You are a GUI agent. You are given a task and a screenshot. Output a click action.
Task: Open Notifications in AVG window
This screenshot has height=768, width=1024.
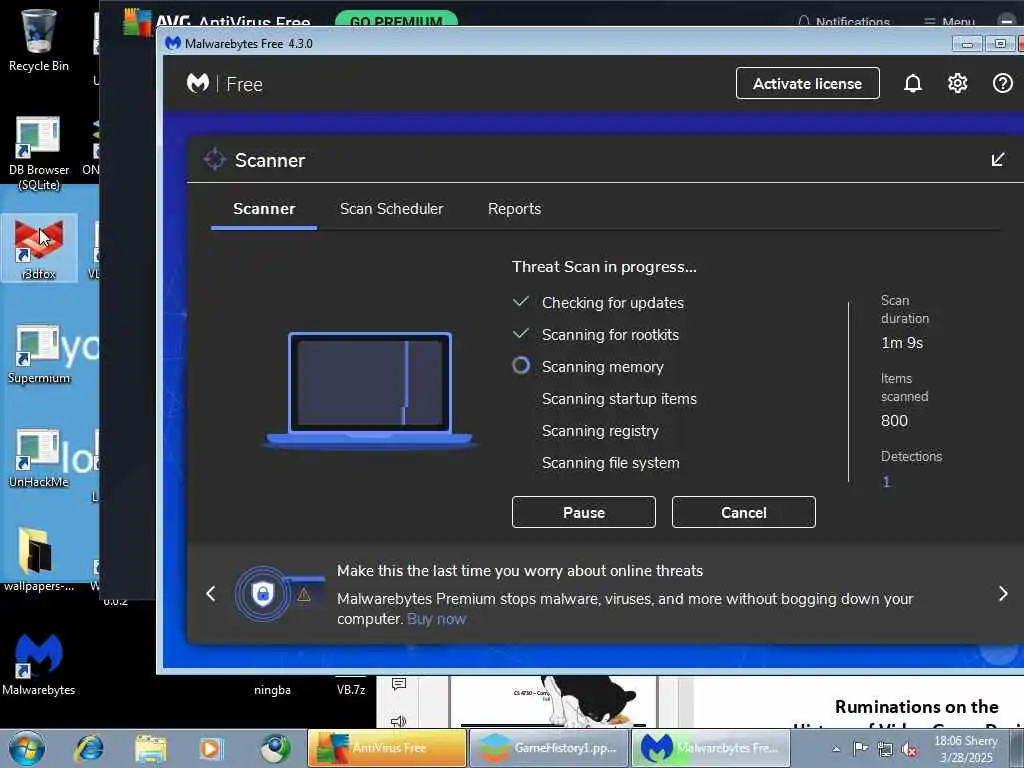pos(844,22)
